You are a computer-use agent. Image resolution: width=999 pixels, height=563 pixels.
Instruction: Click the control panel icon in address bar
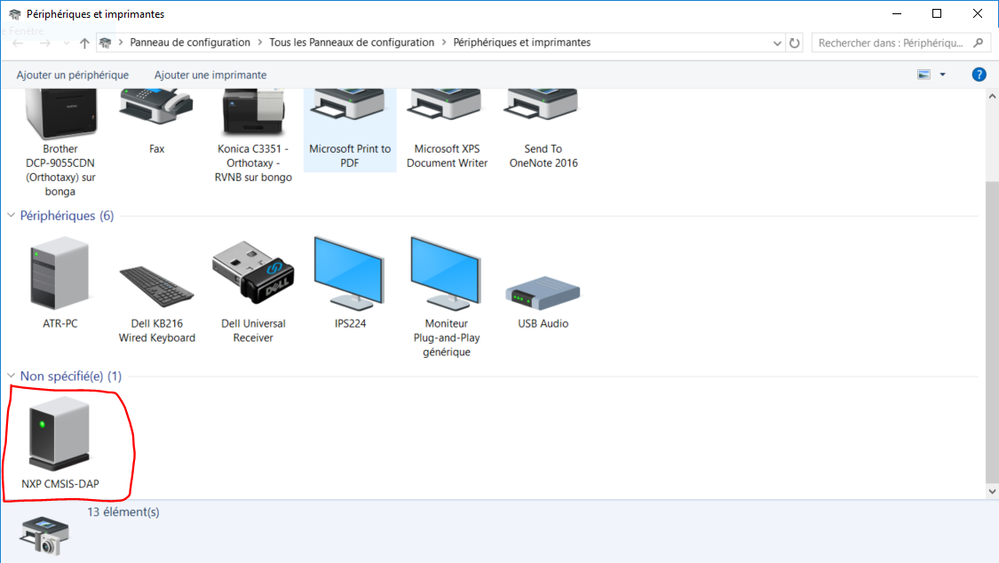tap(105, 43)
